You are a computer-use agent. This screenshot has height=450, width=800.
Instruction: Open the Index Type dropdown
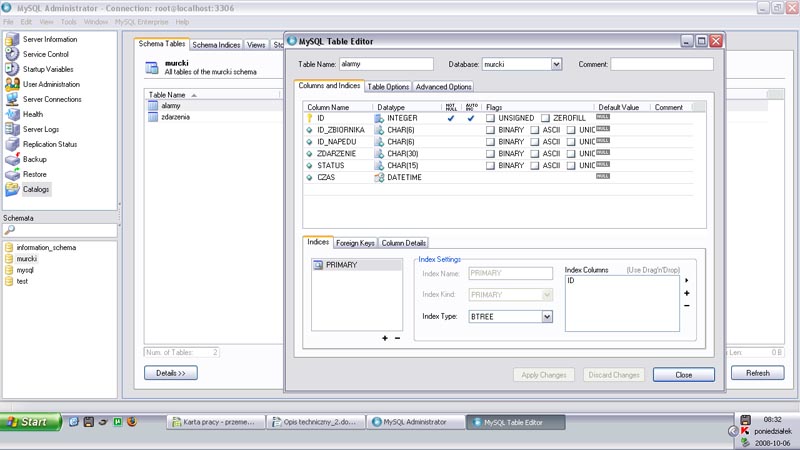(547, 317)
